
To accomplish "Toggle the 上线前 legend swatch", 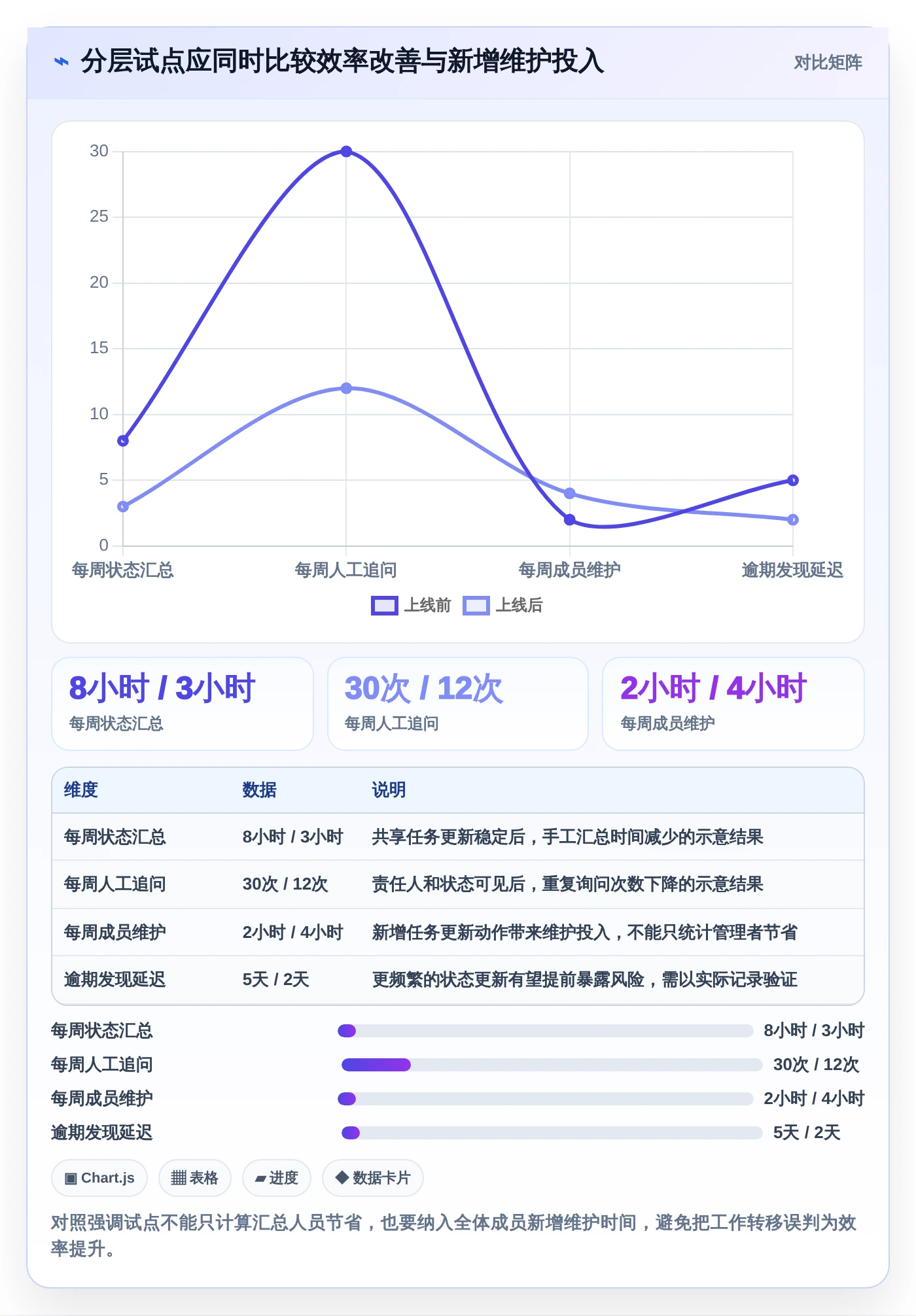I will [x=384, y=606].
